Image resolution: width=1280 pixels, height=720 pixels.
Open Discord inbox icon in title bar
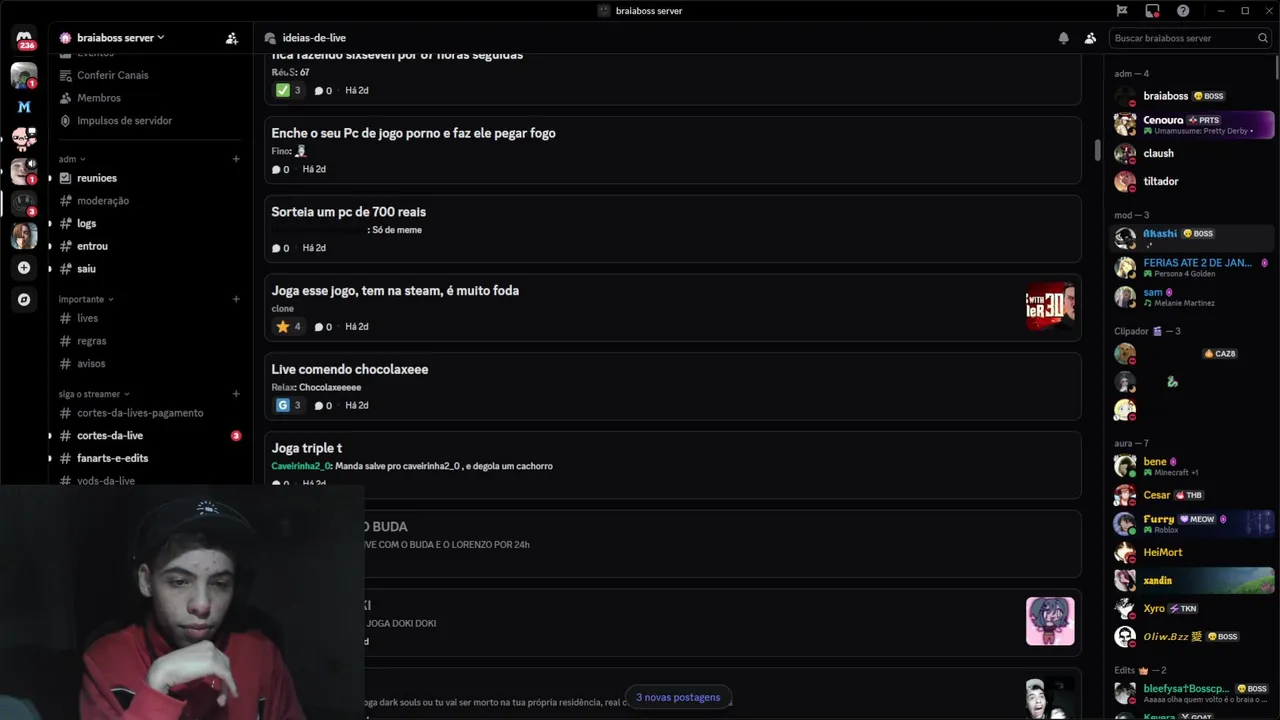coord(1152,11)
